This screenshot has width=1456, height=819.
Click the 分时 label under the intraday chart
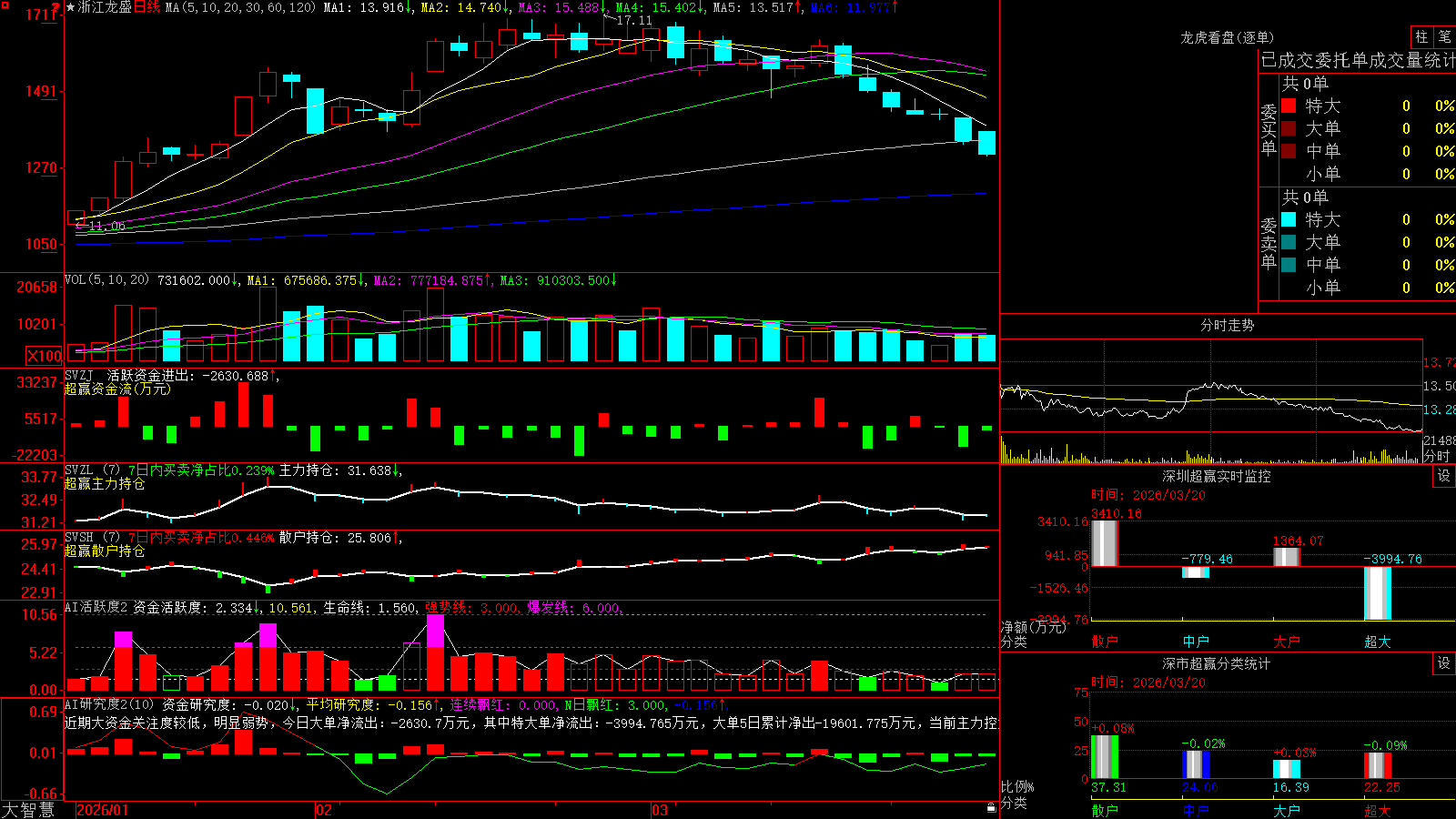(x=1436, y=456)
